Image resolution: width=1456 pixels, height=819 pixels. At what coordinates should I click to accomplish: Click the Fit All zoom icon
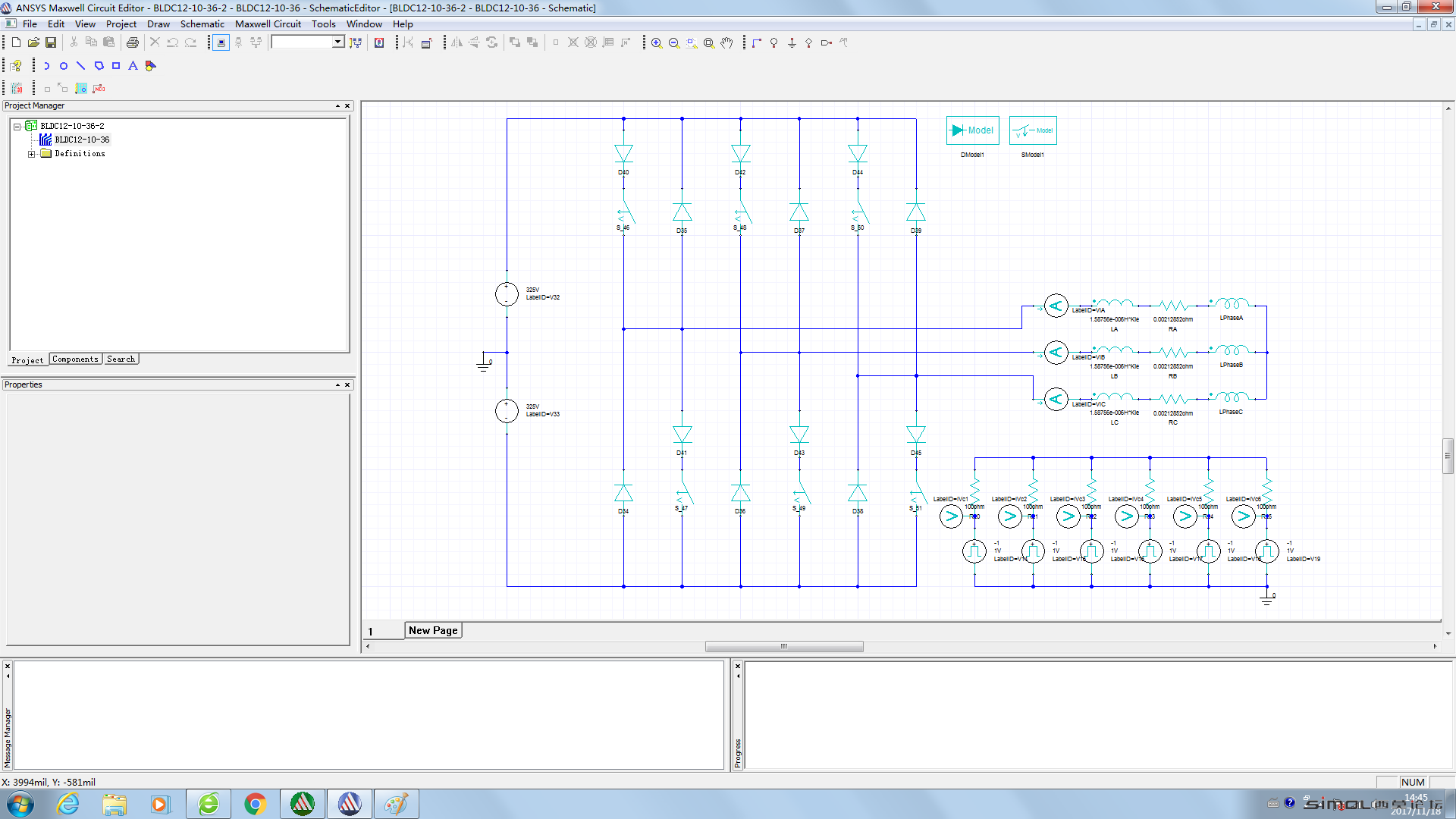click(x=709, y=42)
